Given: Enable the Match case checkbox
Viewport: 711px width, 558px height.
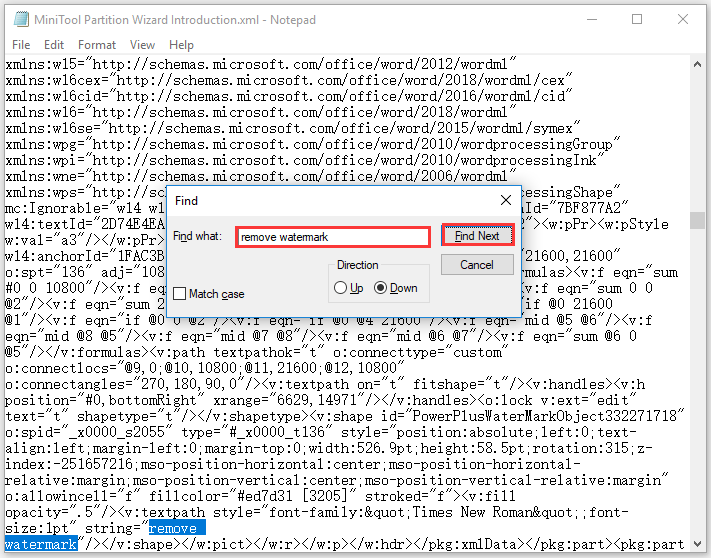Looking at the screenshot, I should tap(180, 294).
